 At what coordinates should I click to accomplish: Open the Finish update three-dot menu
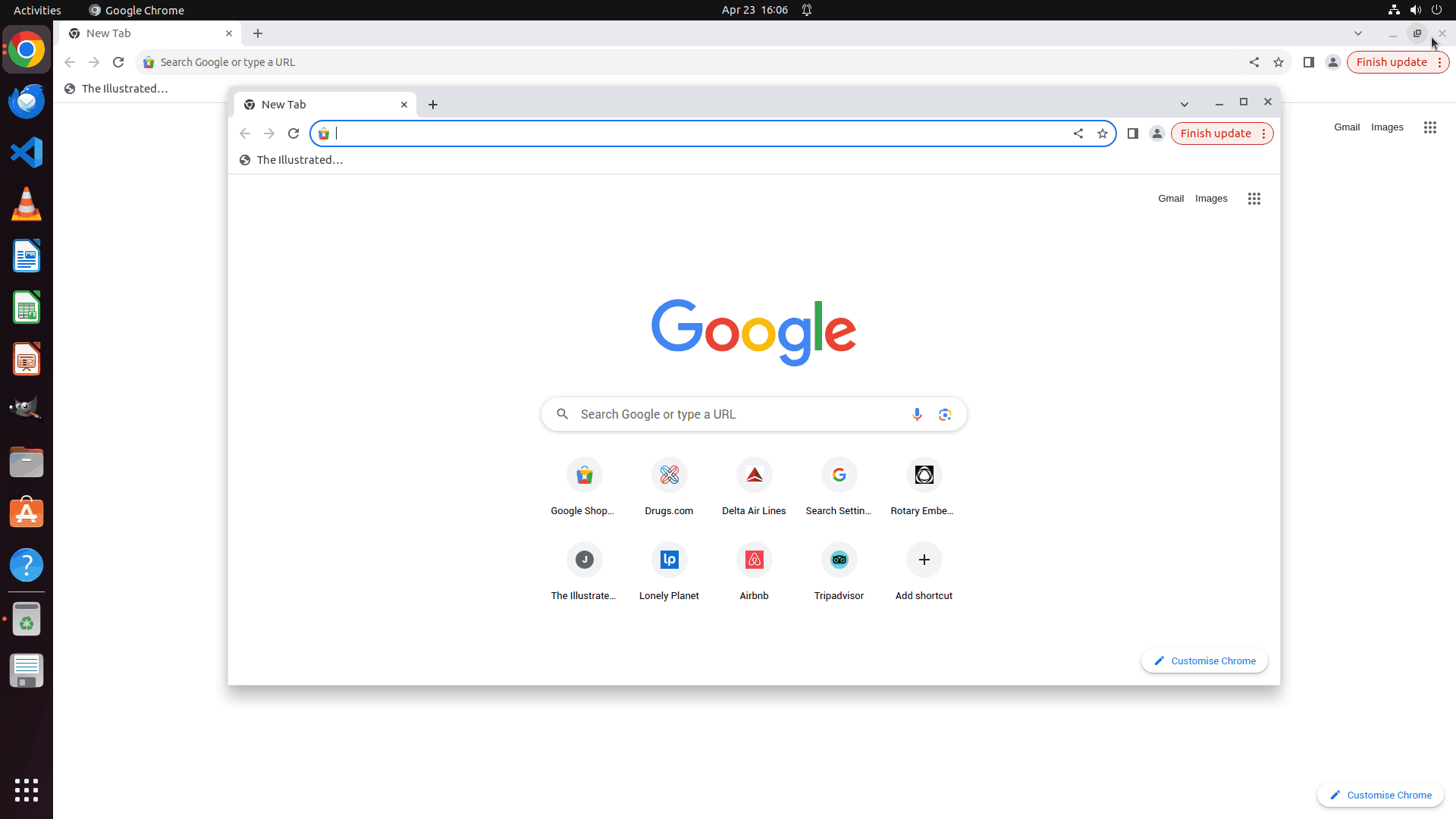1263,133
